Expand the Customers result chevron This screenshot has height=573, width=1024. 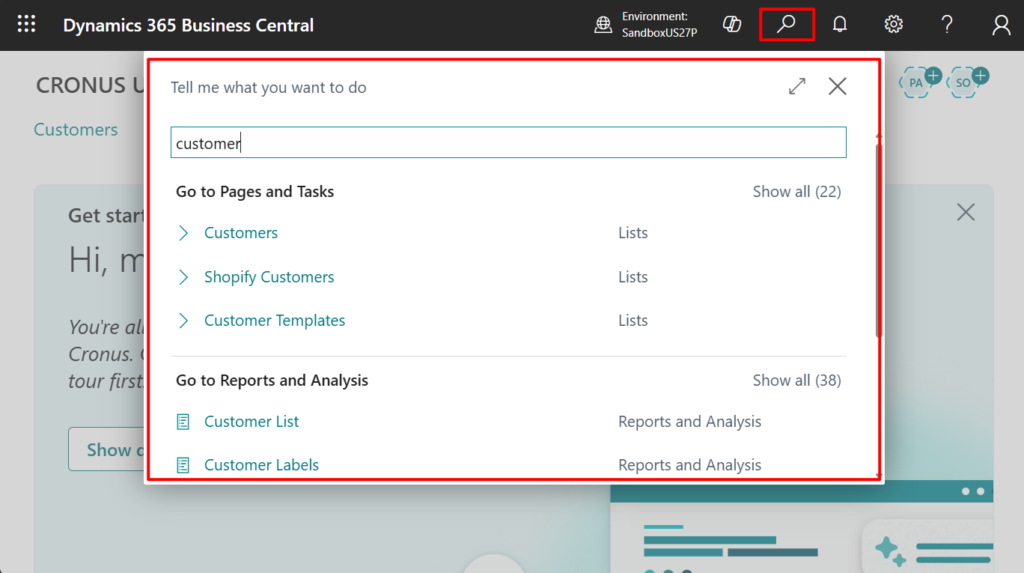point(183,233)
